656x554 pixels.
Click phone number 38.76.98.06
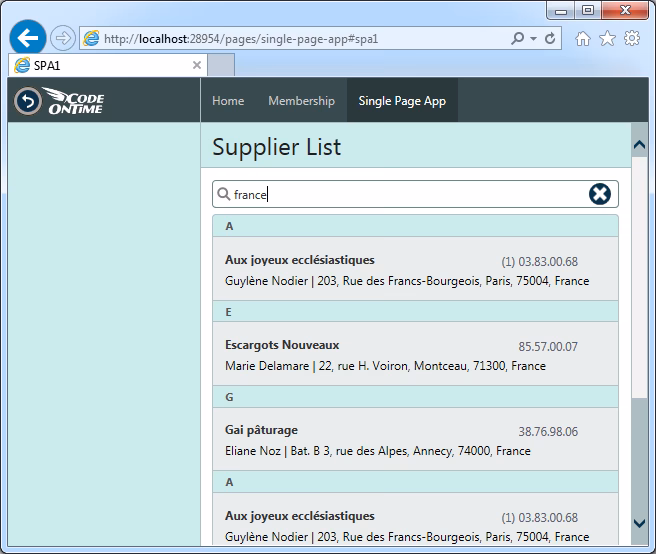click(x=548, y=431)
